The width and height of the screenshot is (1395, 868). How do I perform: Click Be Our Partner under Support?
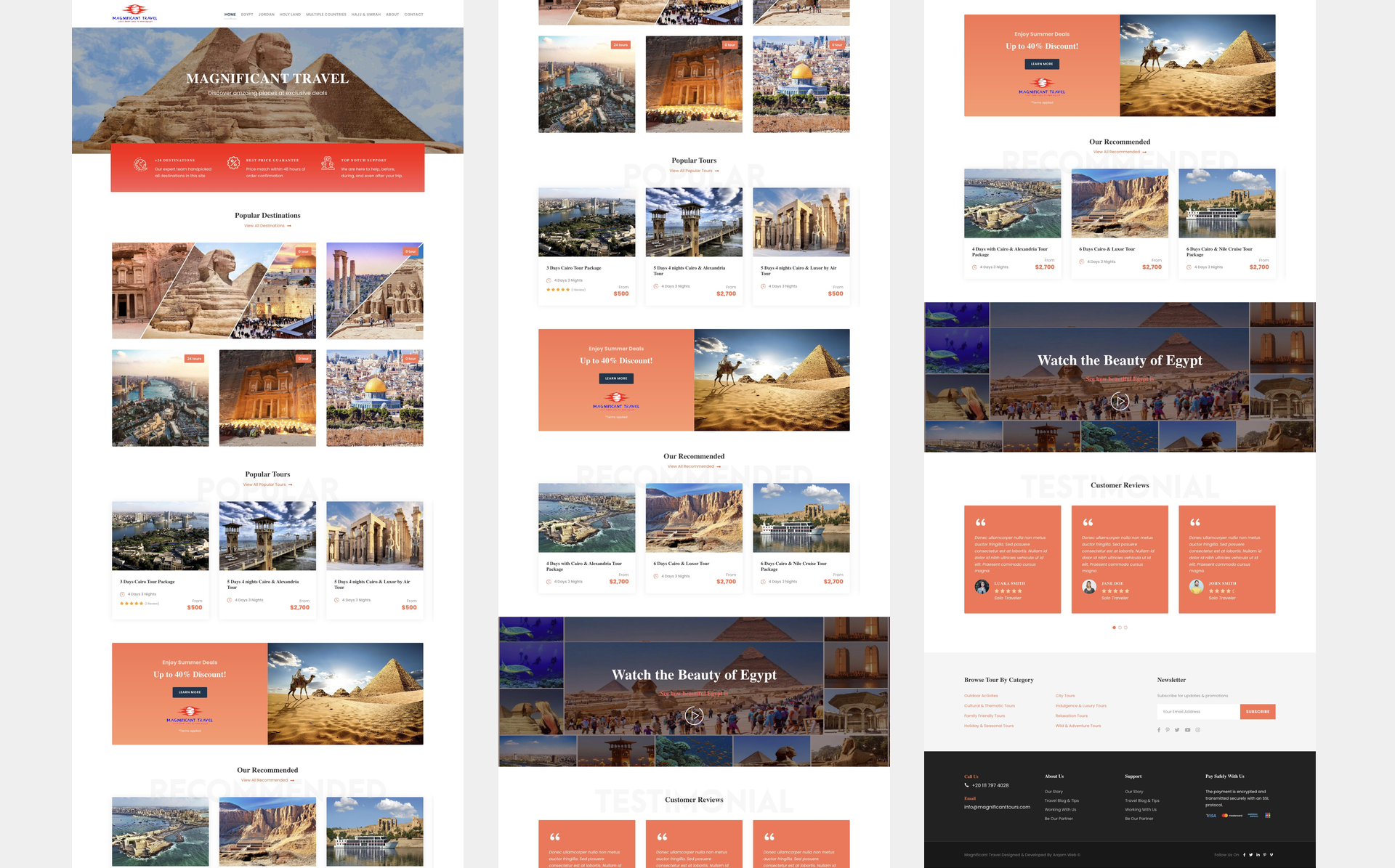point(1139,819)
